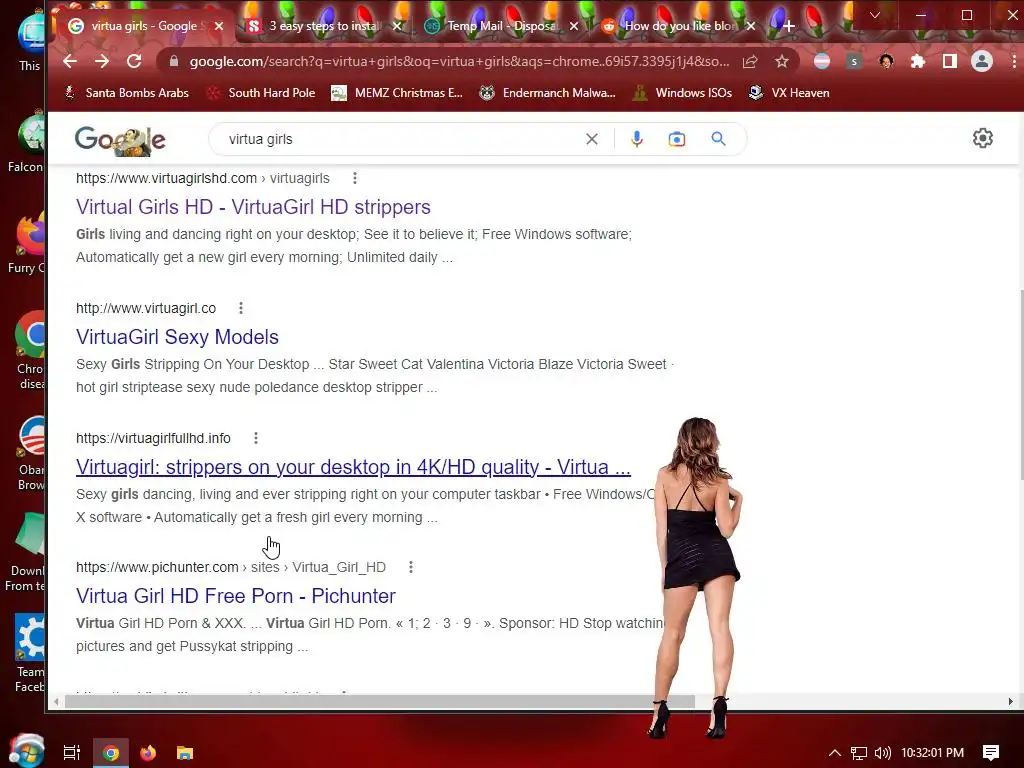The width and height of the screenshot is (1024, 768).
Task: Open 'Virtual Girls HD - VirtuaGirl HD strippers' result
Action: 253,207
